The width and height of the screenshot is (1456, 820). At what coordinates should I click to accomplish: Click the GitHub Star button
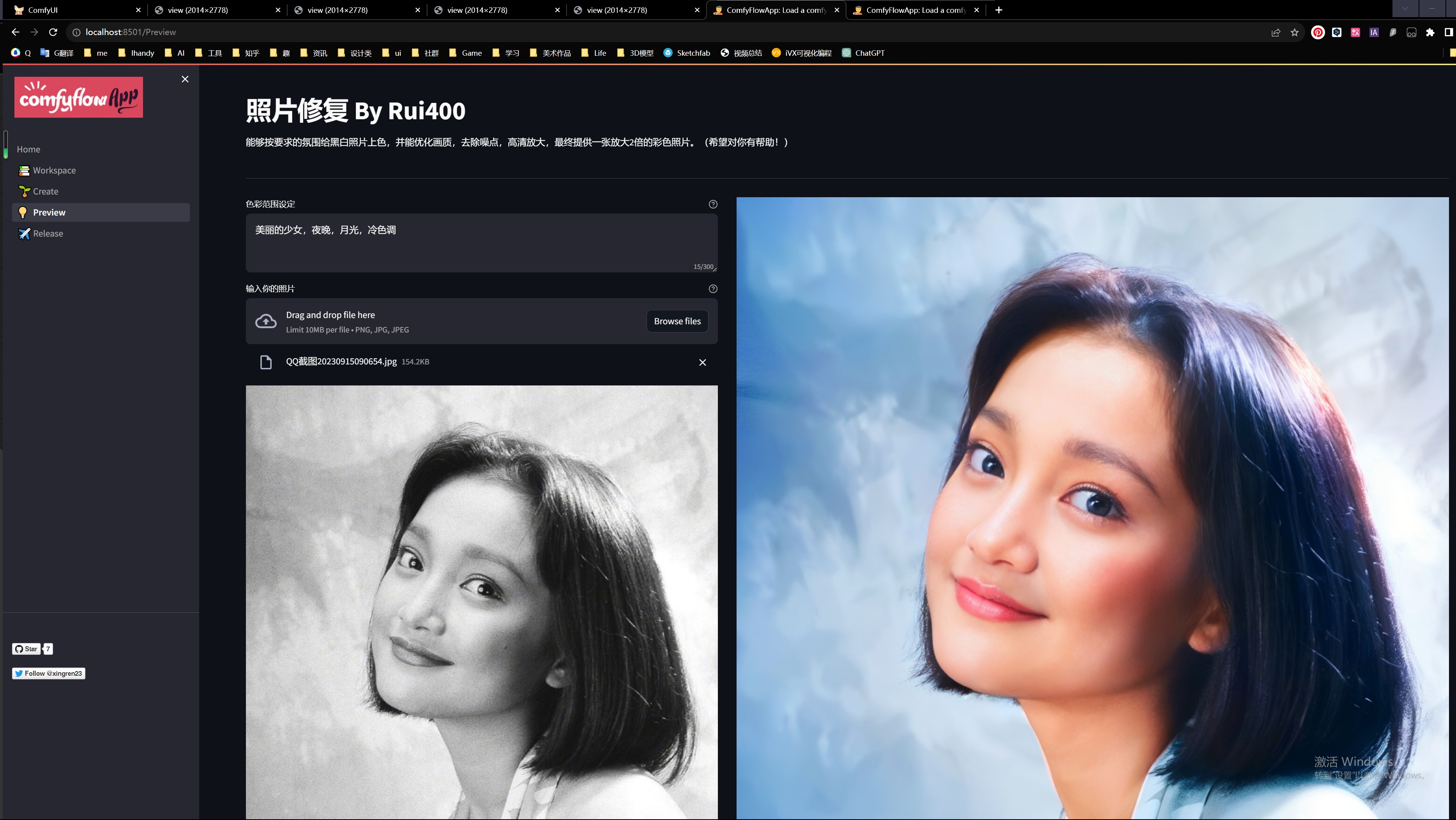point(26,649)
